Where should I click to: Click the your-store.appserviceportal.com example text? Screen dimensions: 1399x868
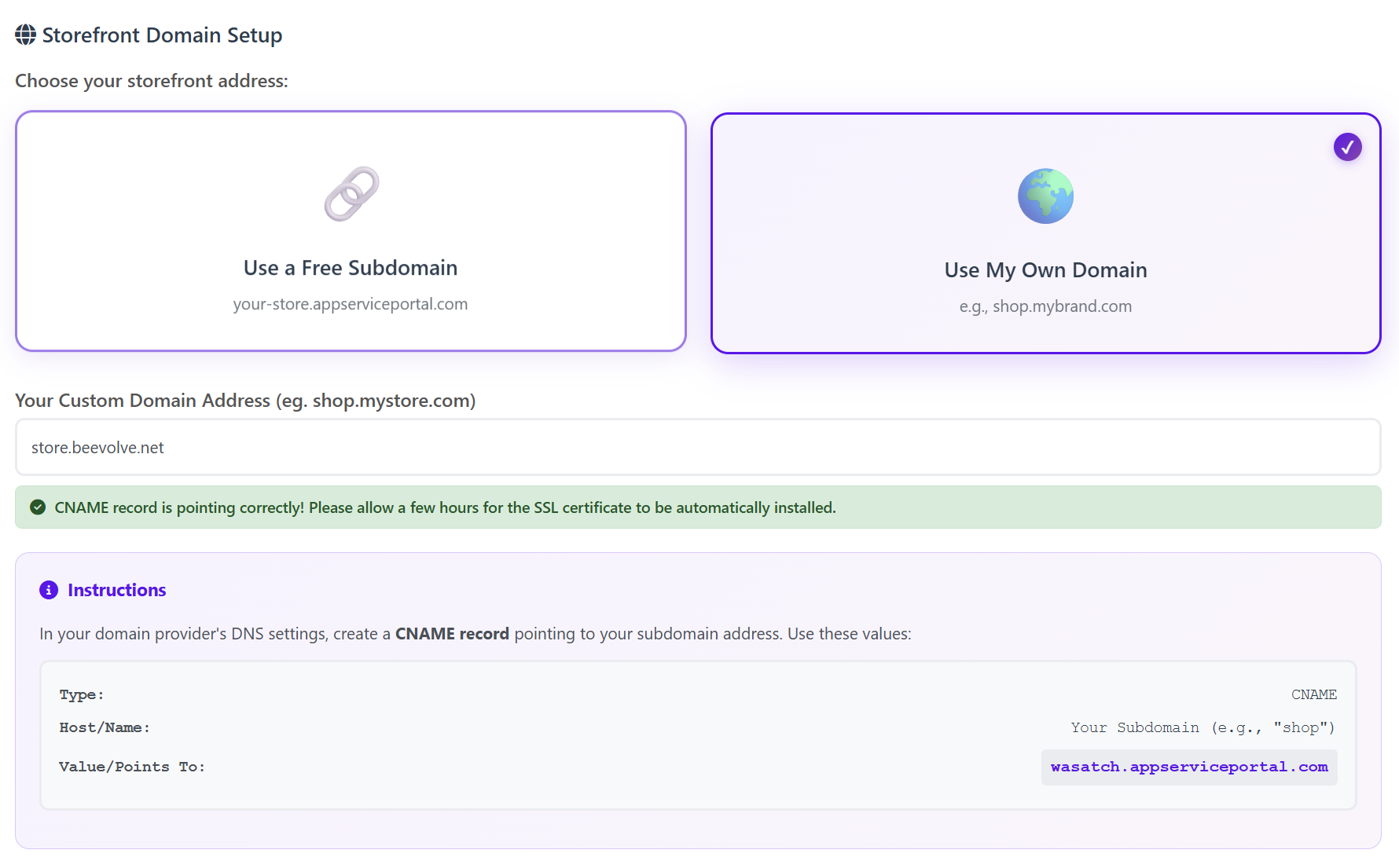pos(351,304)
